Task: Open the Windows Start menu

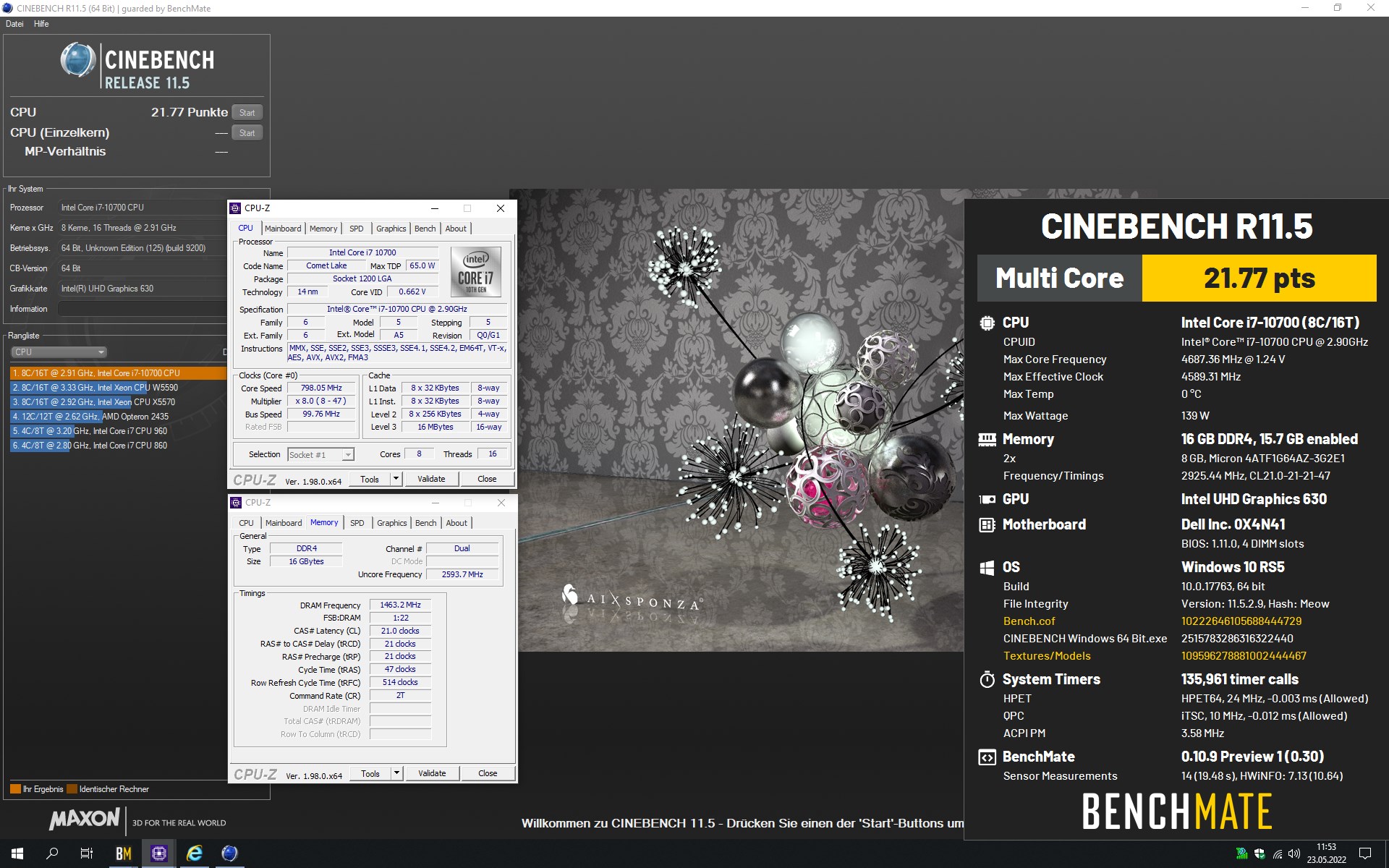Action: pos(17,854)
